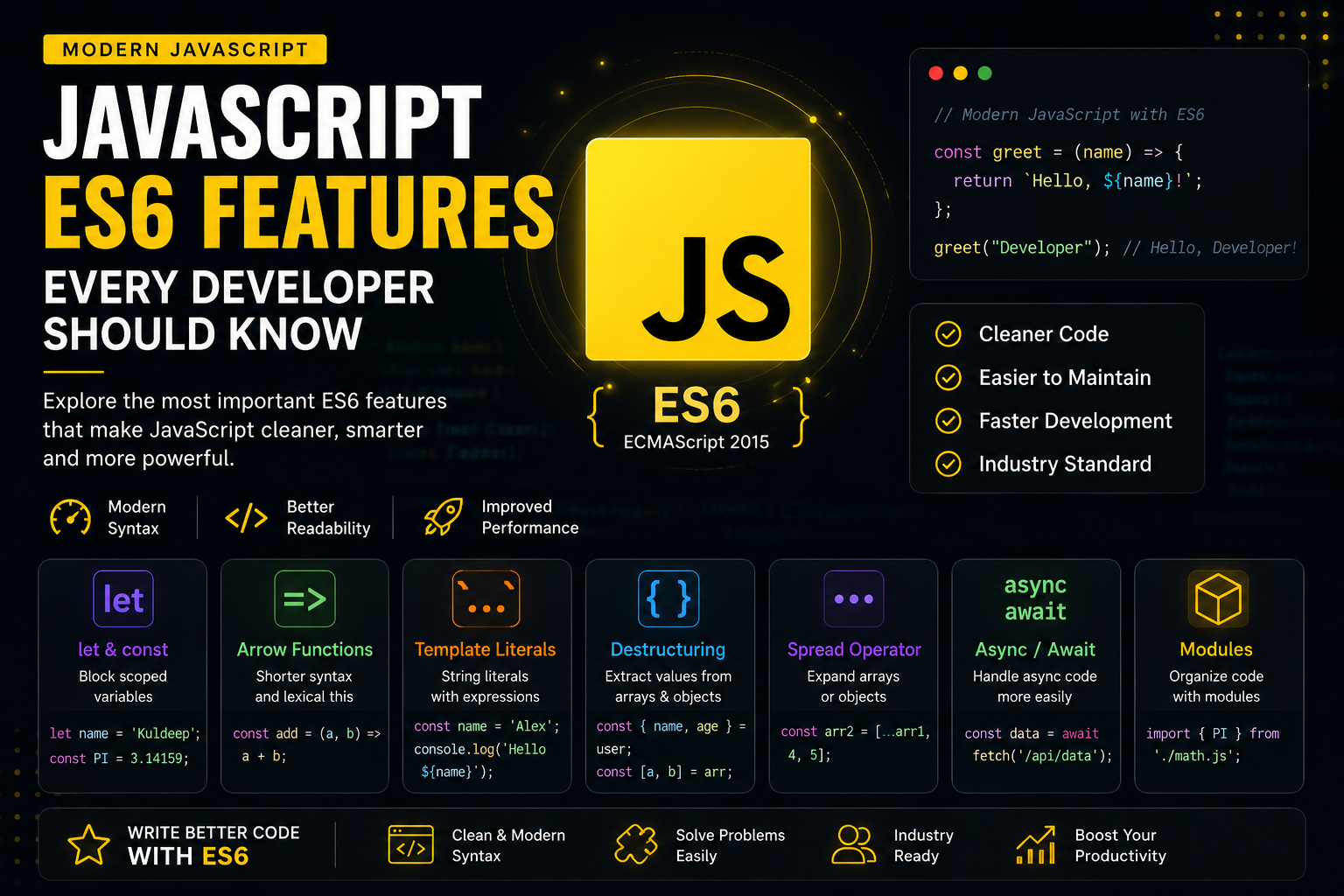Click the 'Expand arrays or objects' description

coord(853,686)
